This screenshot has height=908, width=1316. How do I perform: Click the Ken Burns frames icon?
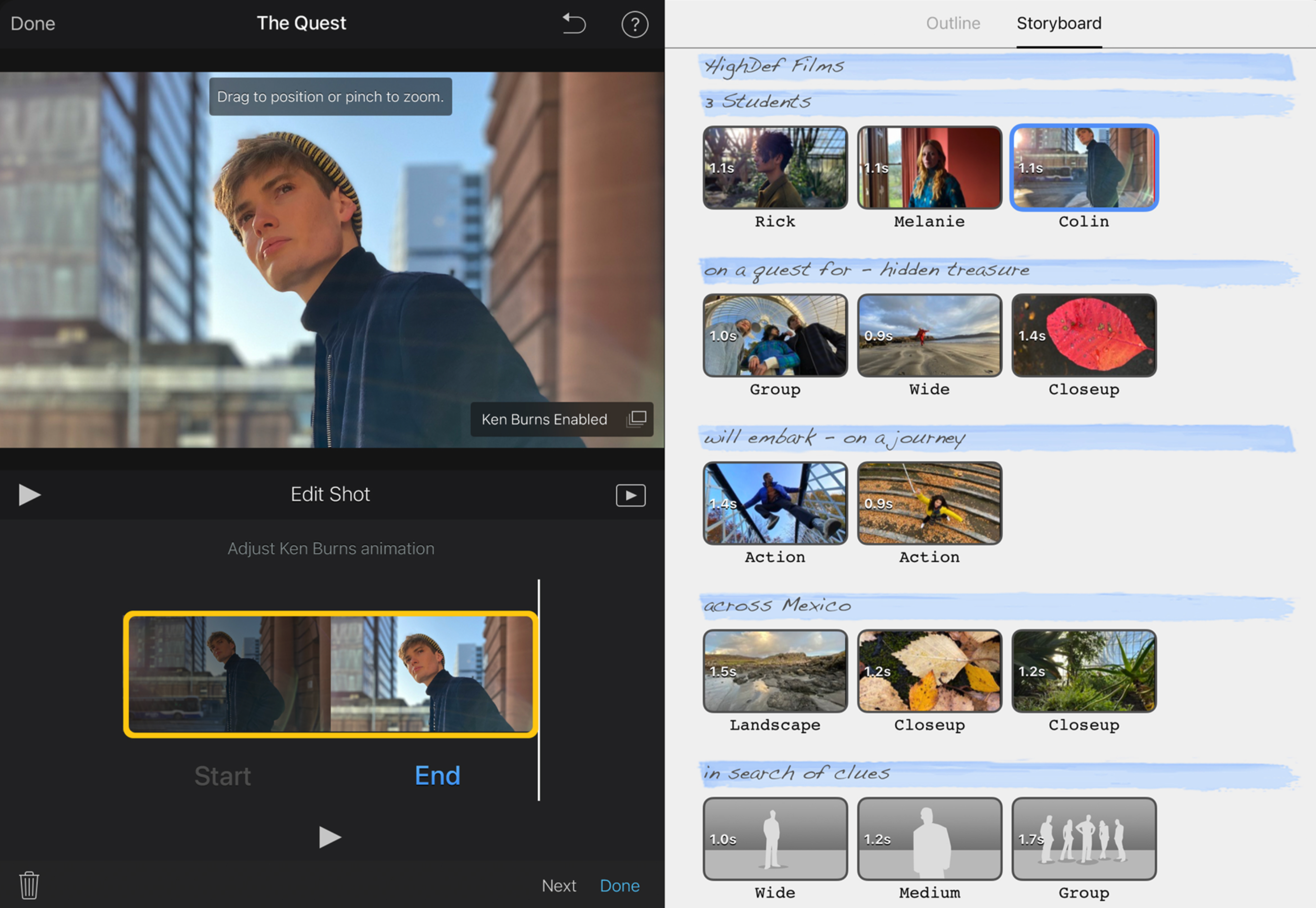(x=637, y=419)
